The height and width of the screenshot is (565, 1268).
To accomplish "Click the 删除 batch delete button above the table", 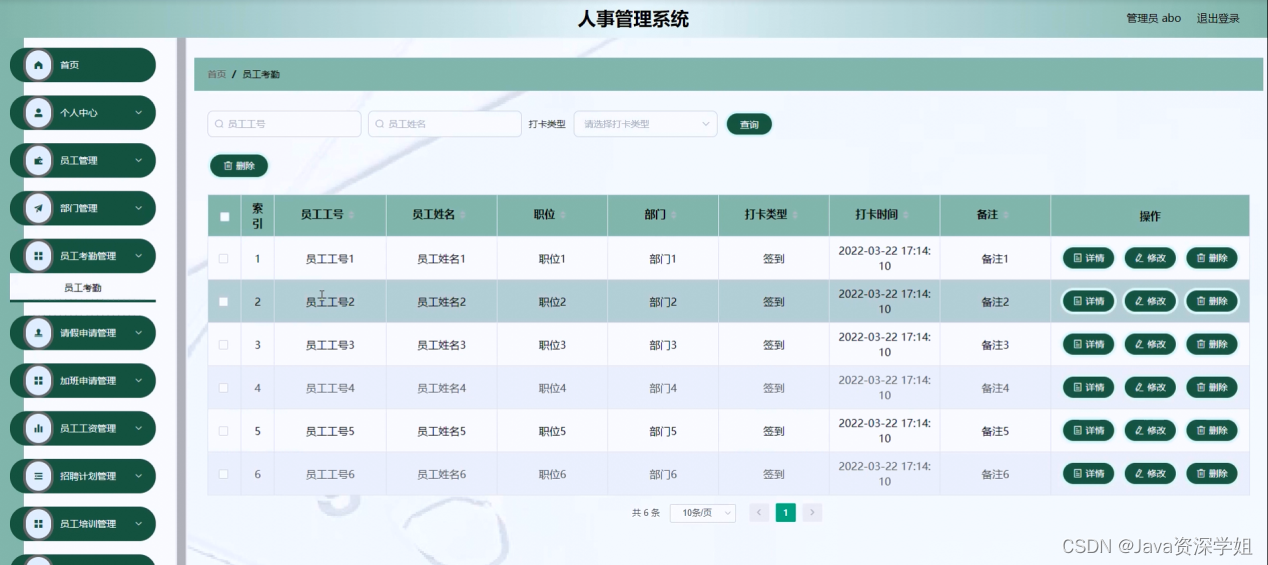I will pyautogui.click(x=239, y=166).
